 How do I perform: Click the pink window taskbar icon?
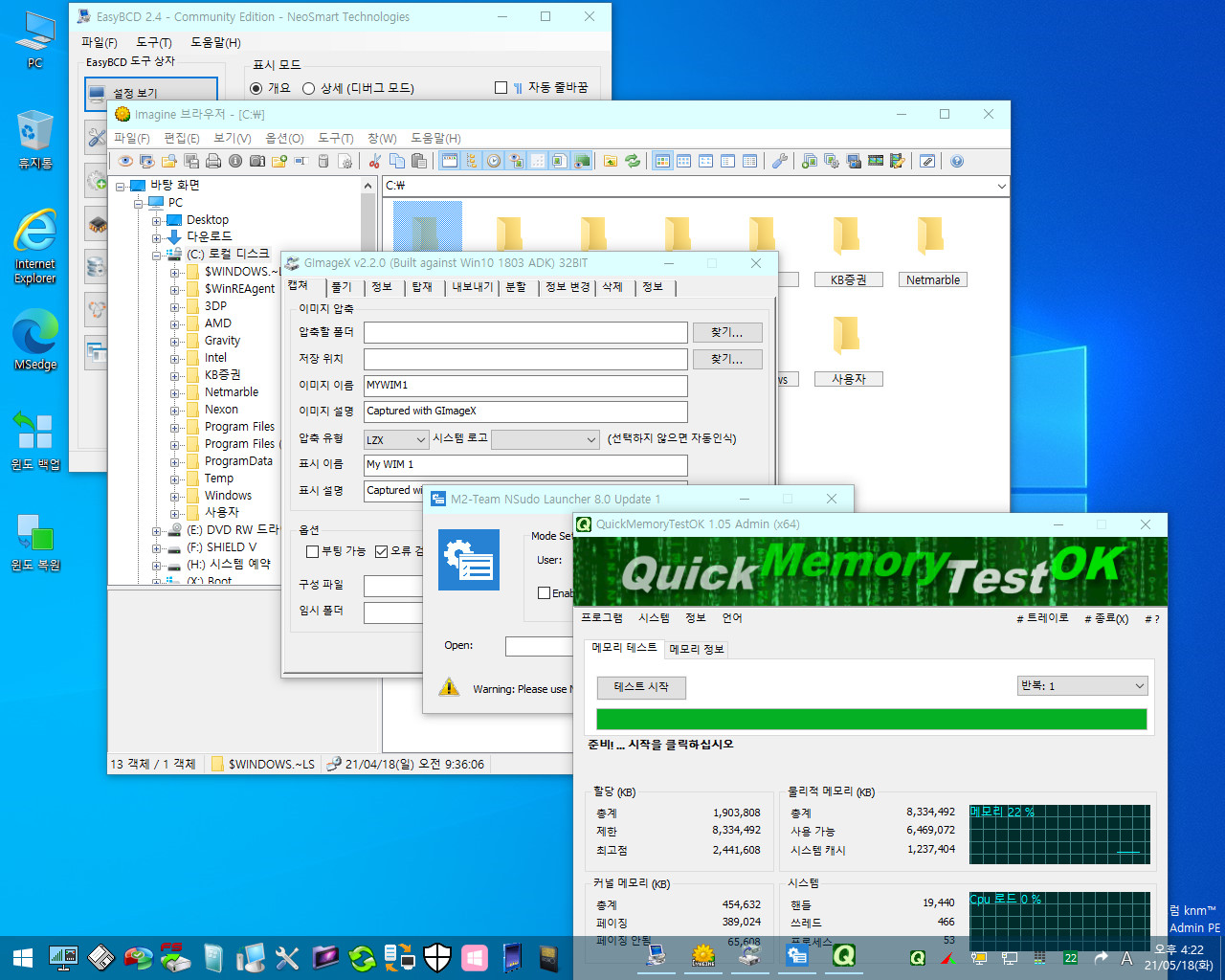pos(475,957)
